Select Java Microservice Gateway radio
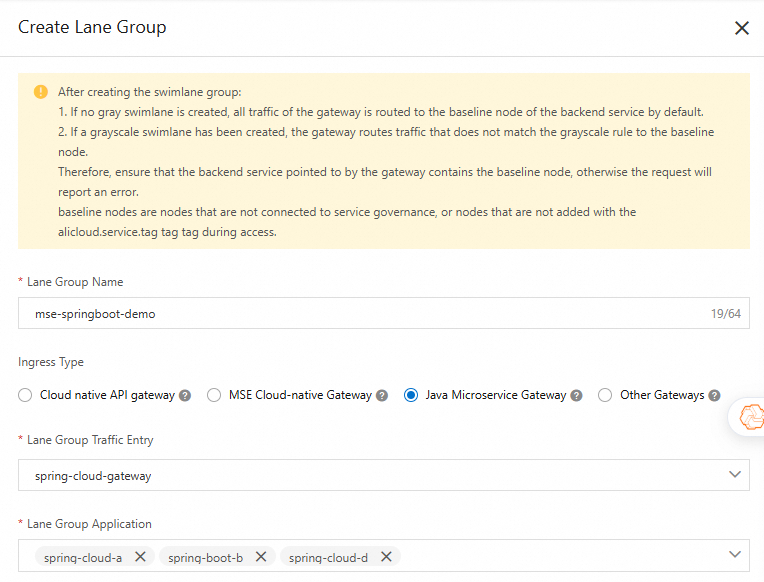764x582 pixels. click(411, 395)
